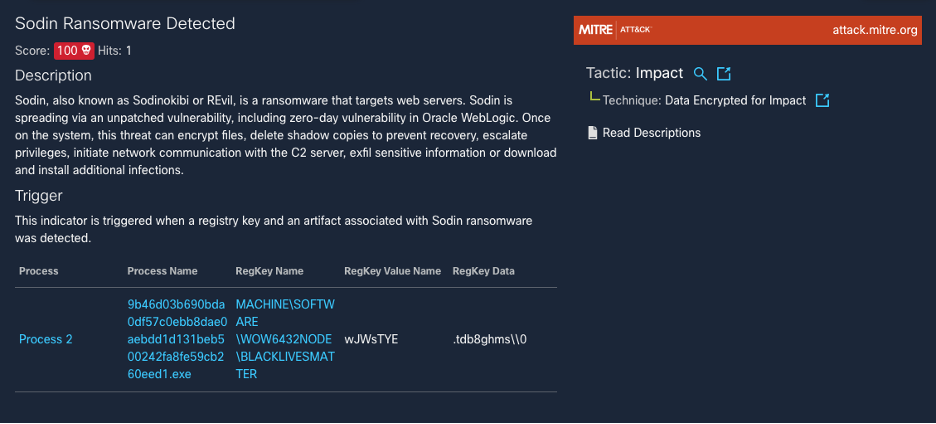Open the Process 2 link

tap(46, 339)
